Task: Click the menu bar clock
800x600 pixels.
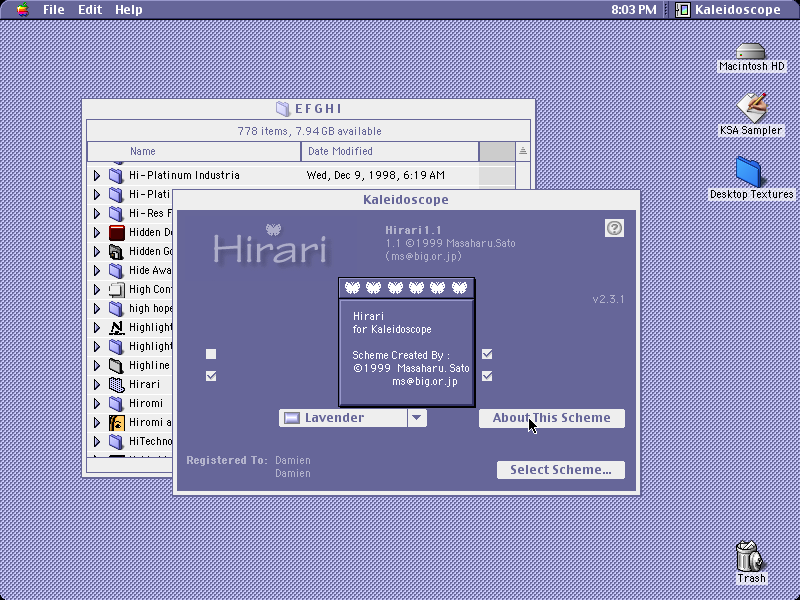Action: tap(634, 9)
